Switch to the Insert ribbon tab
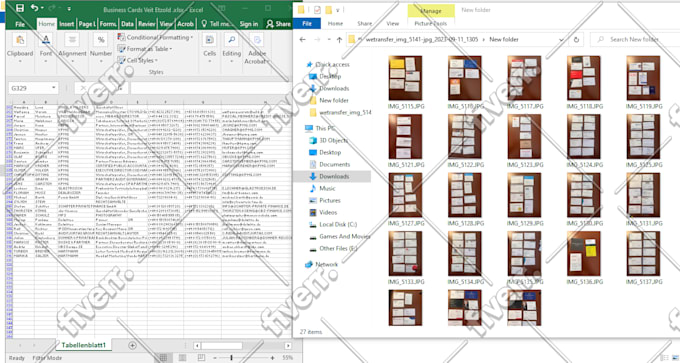The width and height of the screenshot is (680, 363). [66, 24]
